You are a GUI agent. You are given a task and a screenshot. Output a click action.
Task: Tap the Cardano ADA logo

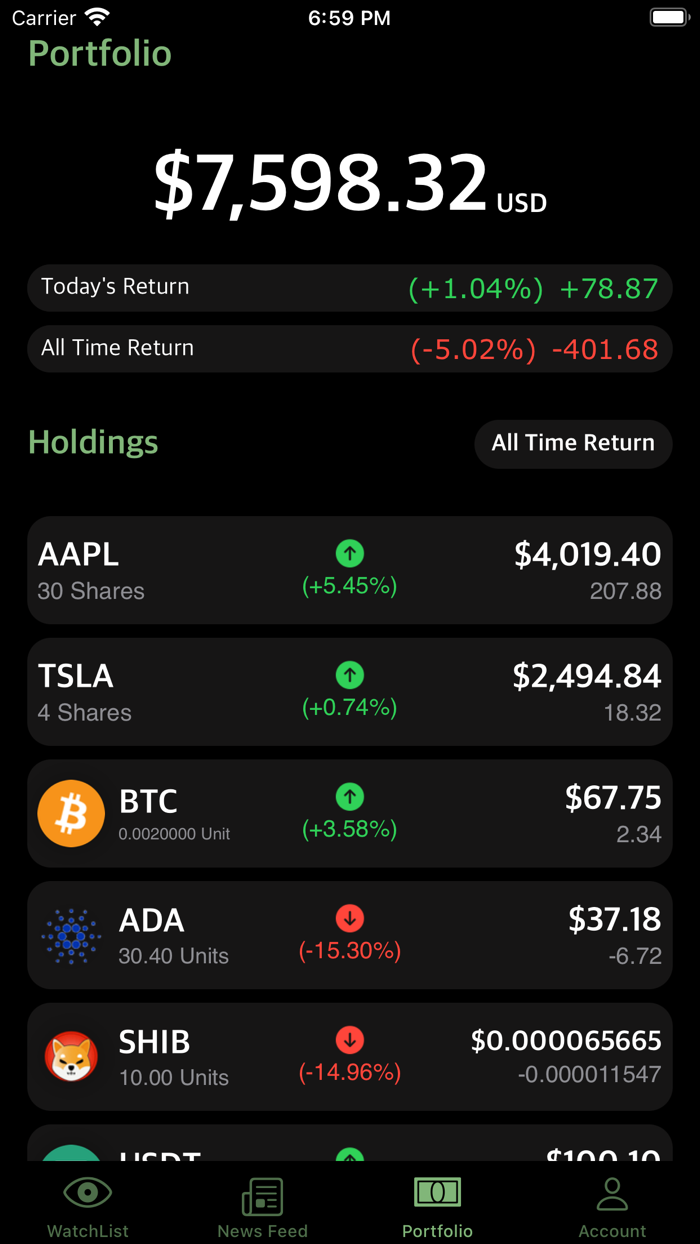point(71,936)
